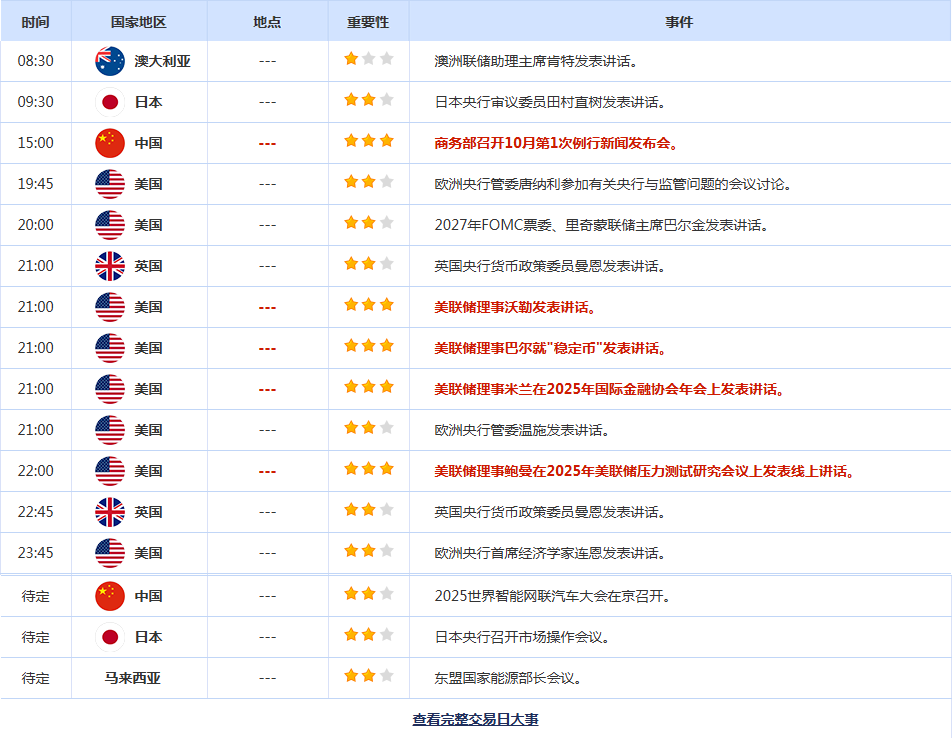Image resolution: width=952 pixels, height=738 pixels.
Task: Click the 2025世界智能网联汽车大会在京召开 event text
Action: tap(552, 596)
